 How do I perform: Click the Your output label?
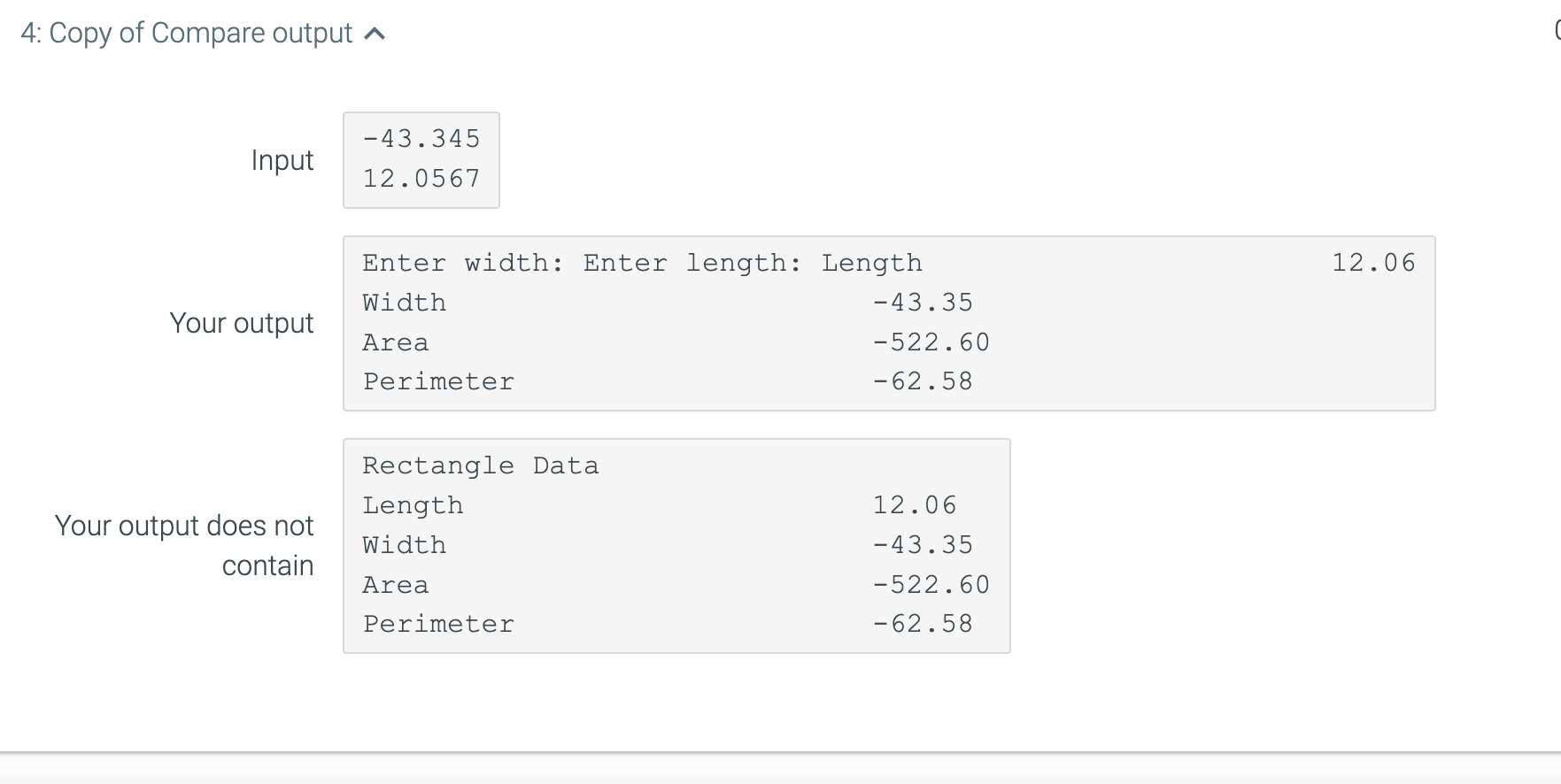point(242,323)
